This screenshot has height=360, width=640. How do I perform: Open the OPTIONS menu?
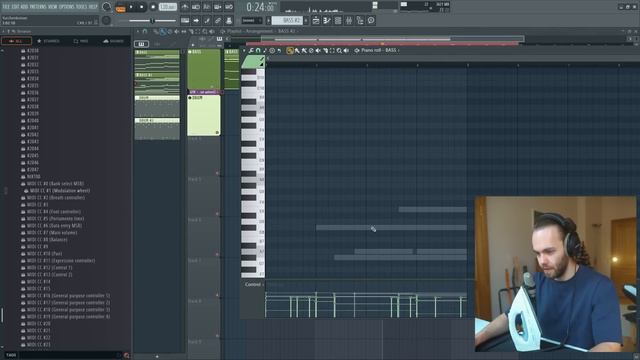(67, 7)
